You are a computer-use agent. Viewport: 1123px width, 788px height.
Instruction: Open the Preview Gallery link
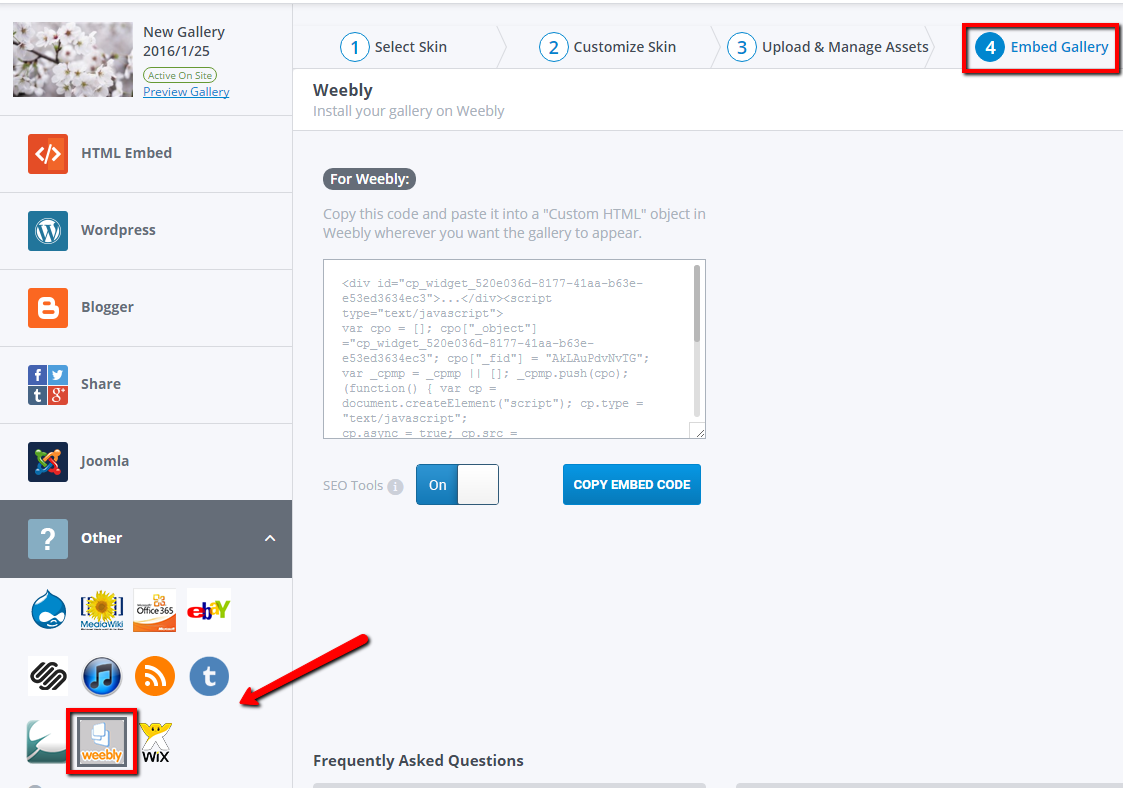[185, 91]
